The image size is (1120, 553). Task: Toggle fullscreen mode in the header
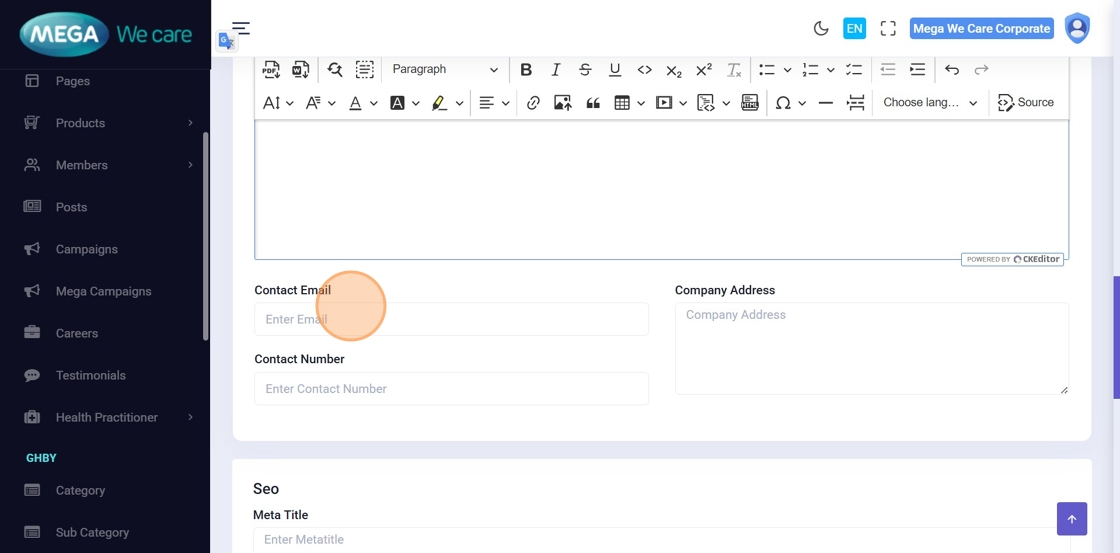point(888,29)
